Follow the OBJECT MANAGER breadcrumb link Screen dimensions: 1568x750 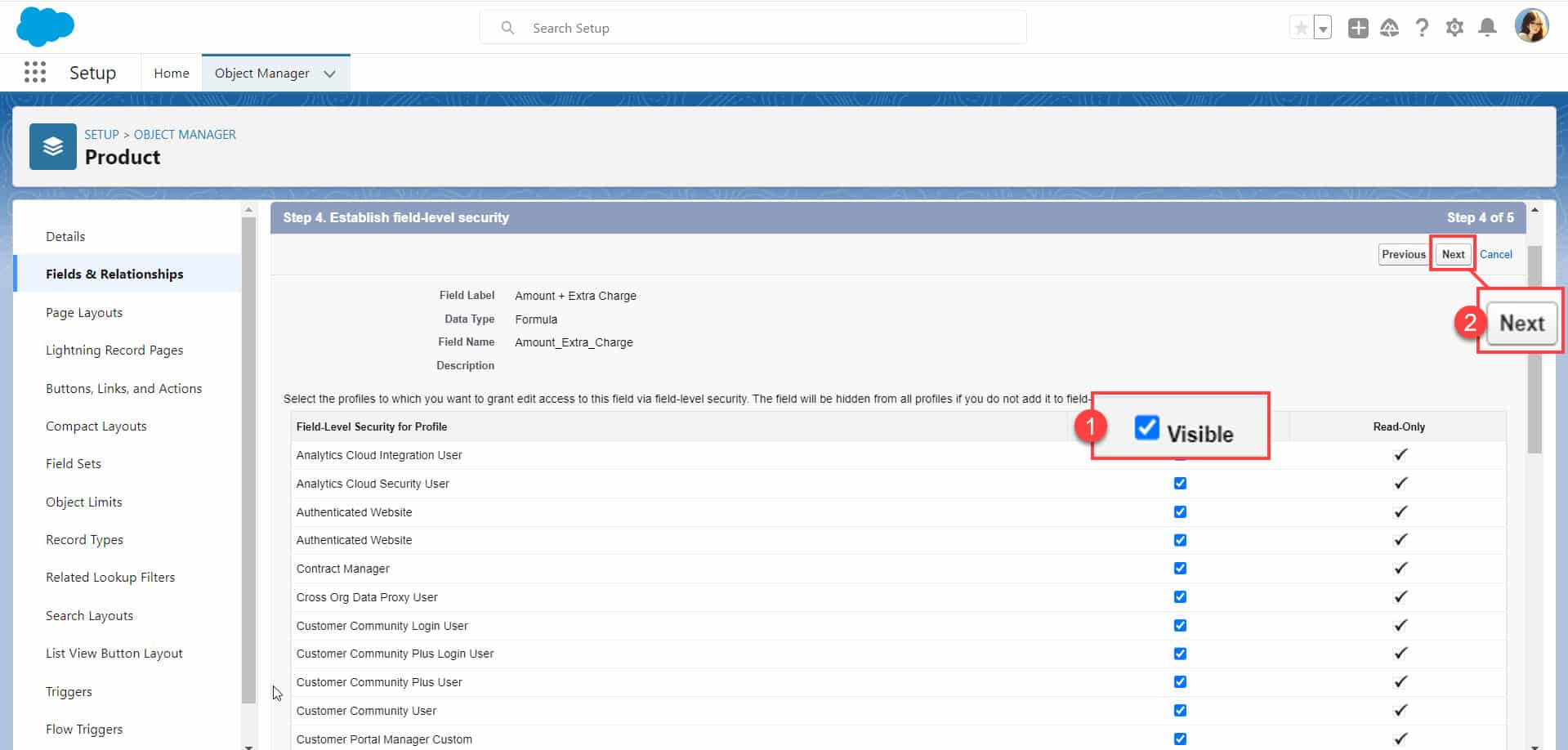pos(185,134)
